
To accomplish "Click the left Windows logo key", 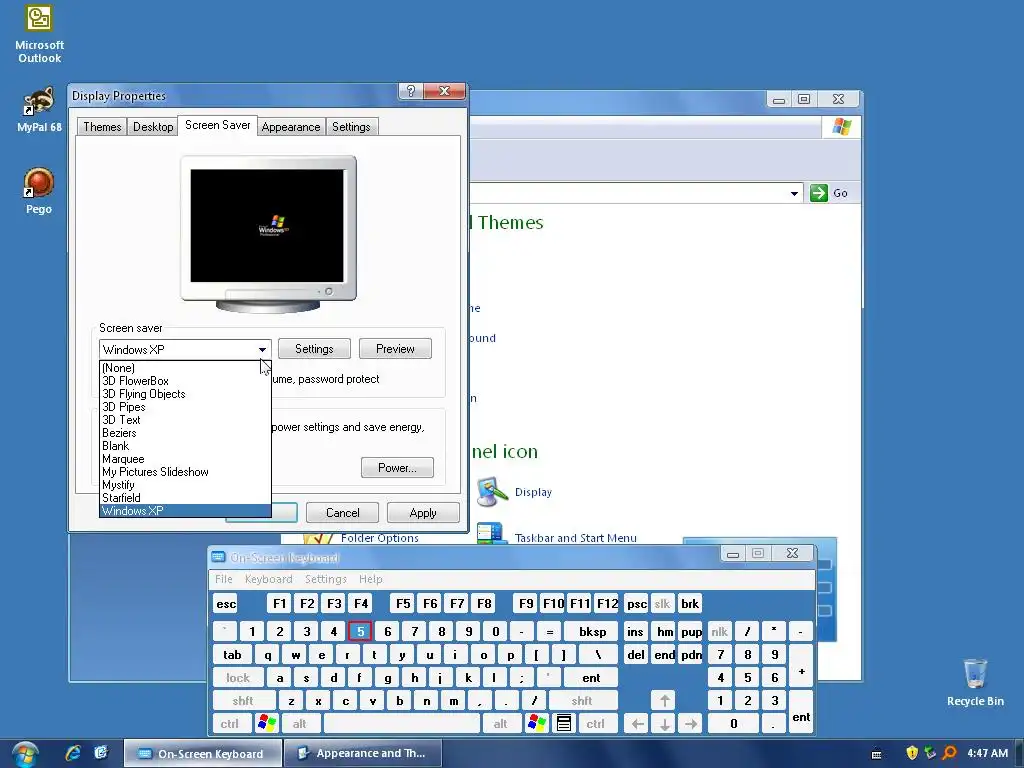I will (x=266, y=723).
